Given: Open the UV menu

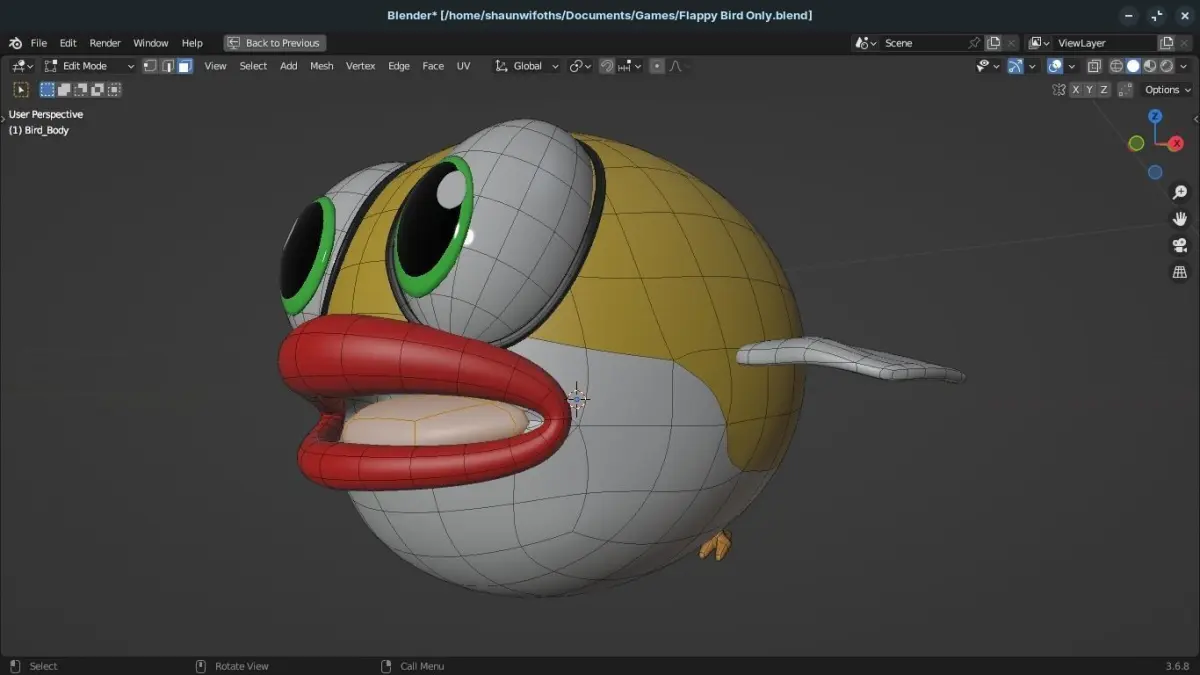Looking at the screenshot, I should pos(463,66).
